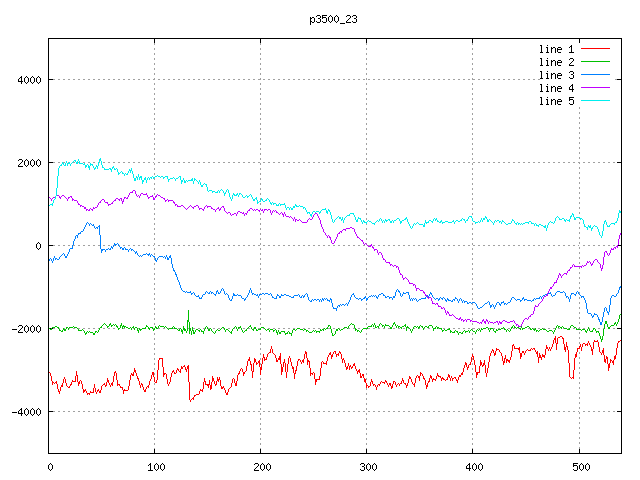Screen dimensions: 640x480
Task: Pick the purple line sample in legend
Action: pos(595,88)
